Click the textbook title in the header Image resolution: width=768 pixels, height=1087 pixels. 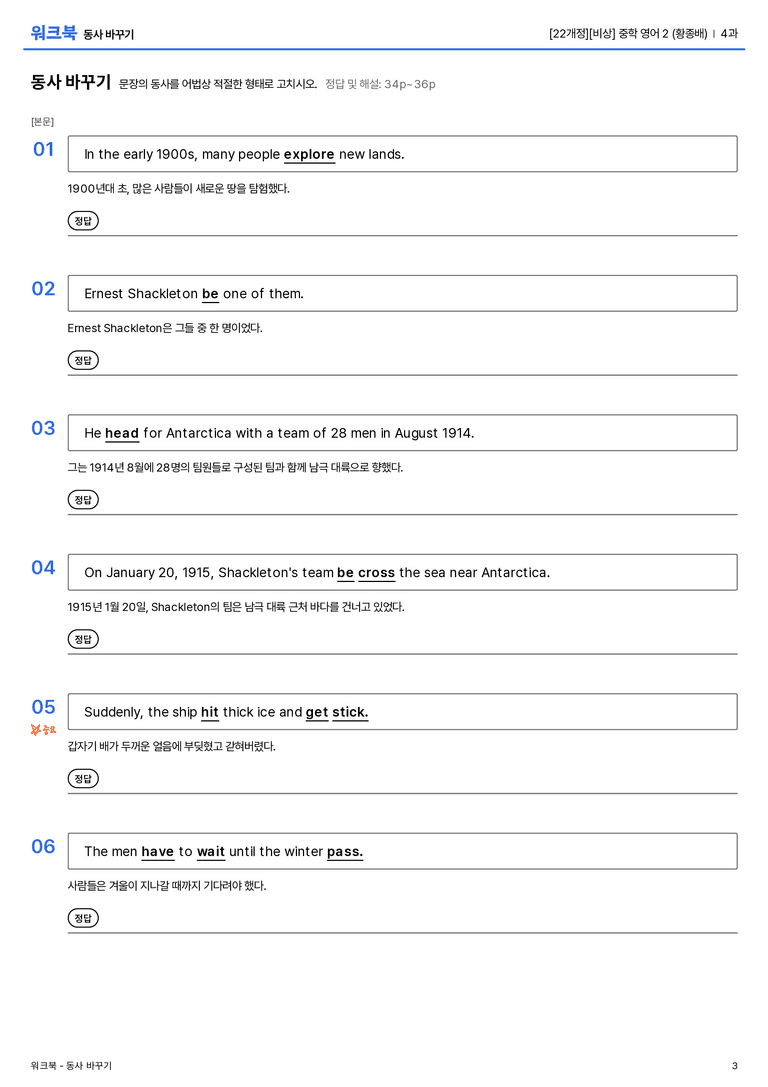[628, 33]
